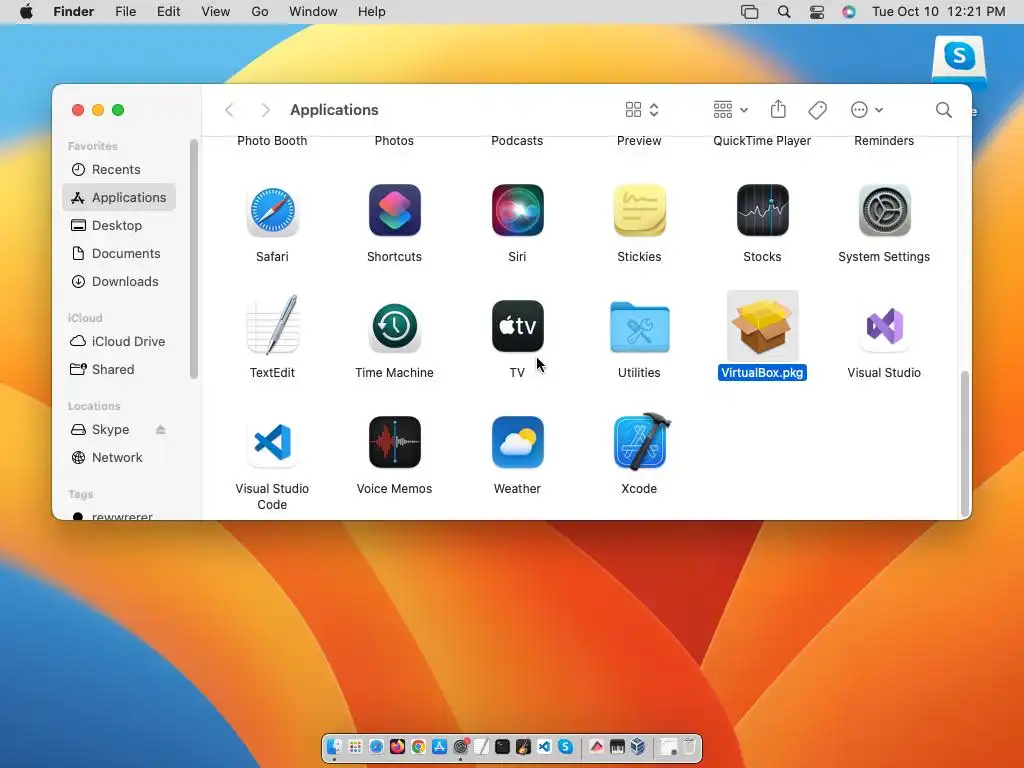Open Skype from the Dock

pos(566,747)
